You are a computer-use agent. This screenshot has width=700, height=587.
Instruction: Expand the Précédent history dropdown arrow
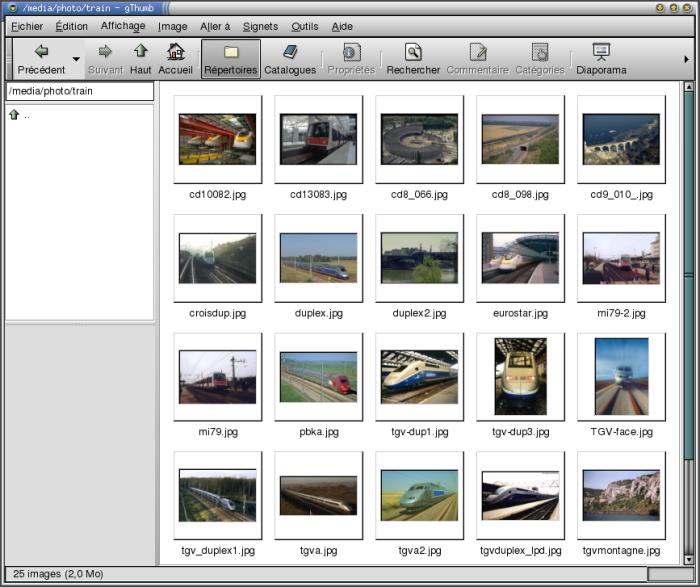click(x=76, y=60)
